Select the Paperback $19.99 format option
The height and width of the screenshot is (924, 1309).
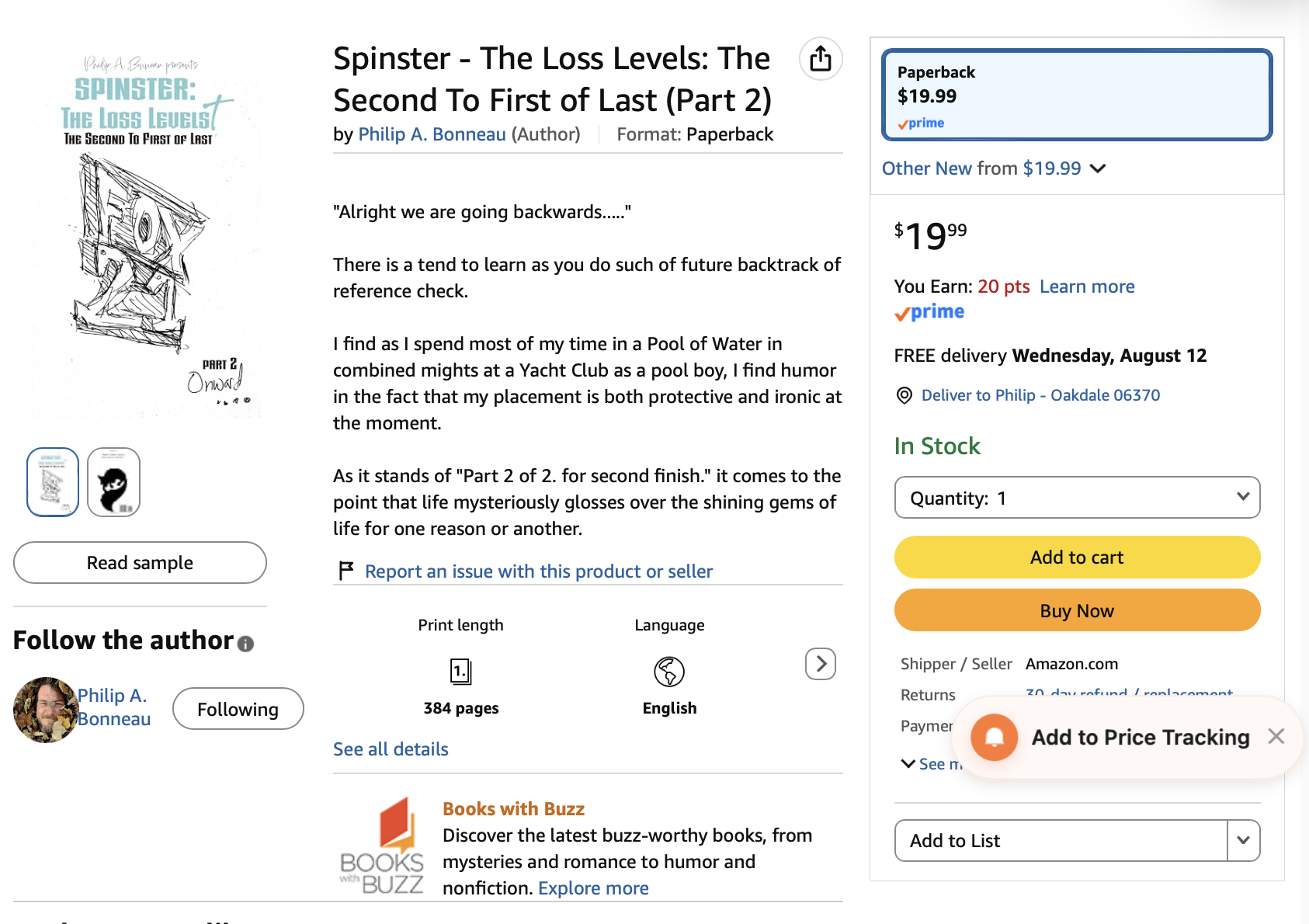(1077, 95)
